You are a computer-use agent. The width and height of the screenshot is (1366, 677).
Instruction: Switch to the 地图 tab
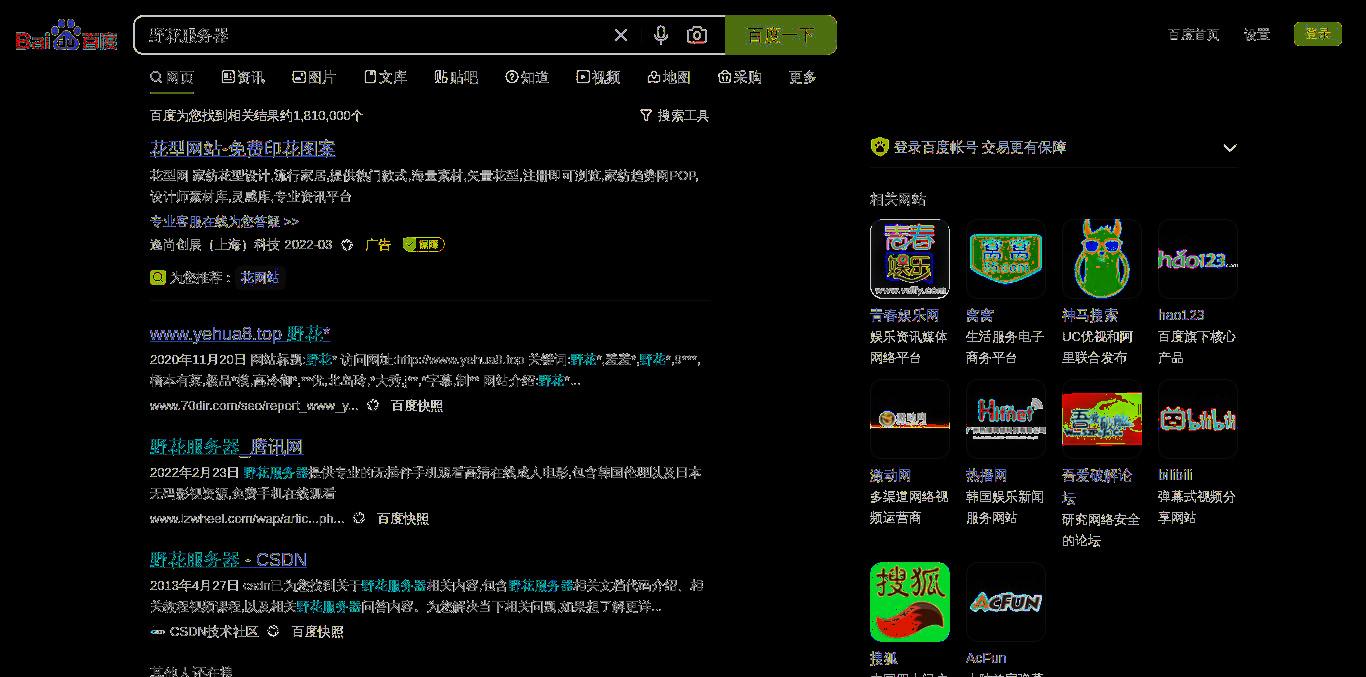(669, 77)
